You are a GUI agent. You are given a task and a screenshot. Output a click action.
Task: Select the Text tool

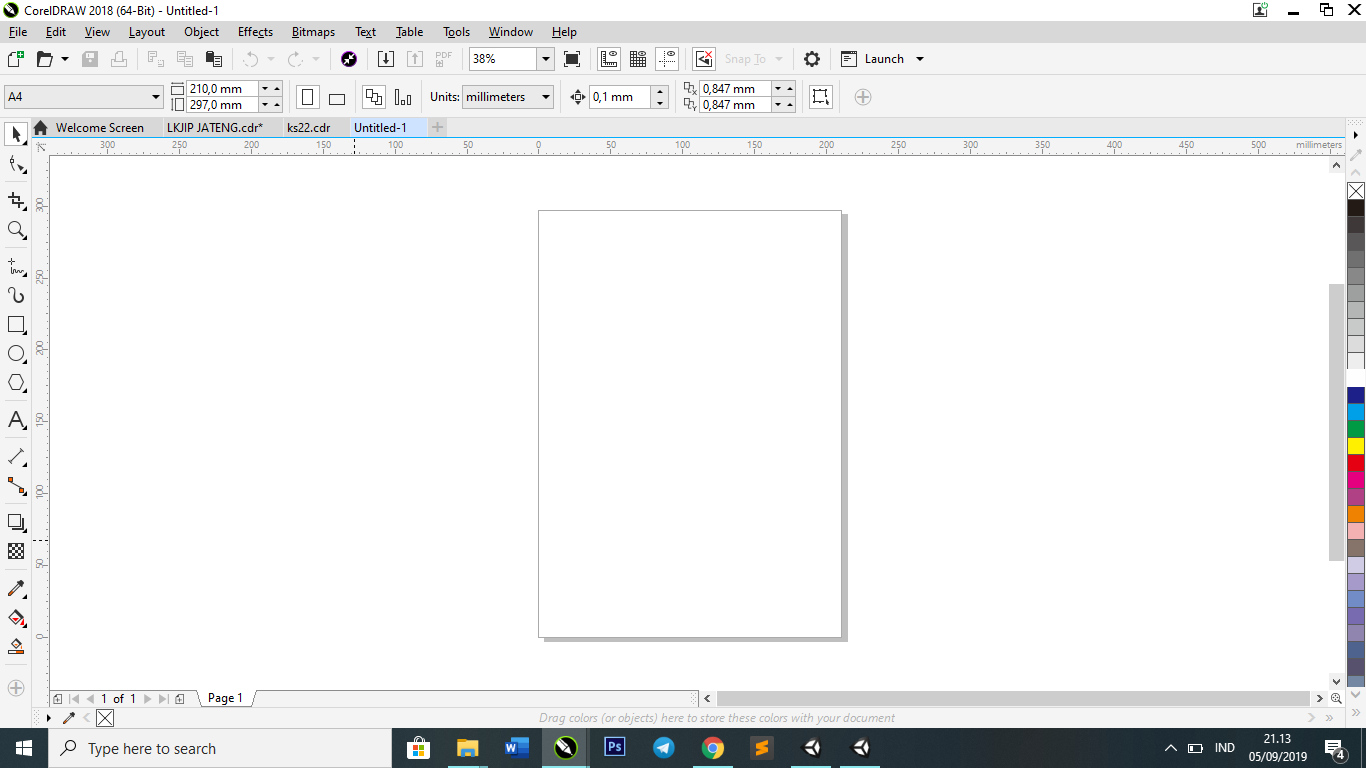tap(16, 421)
